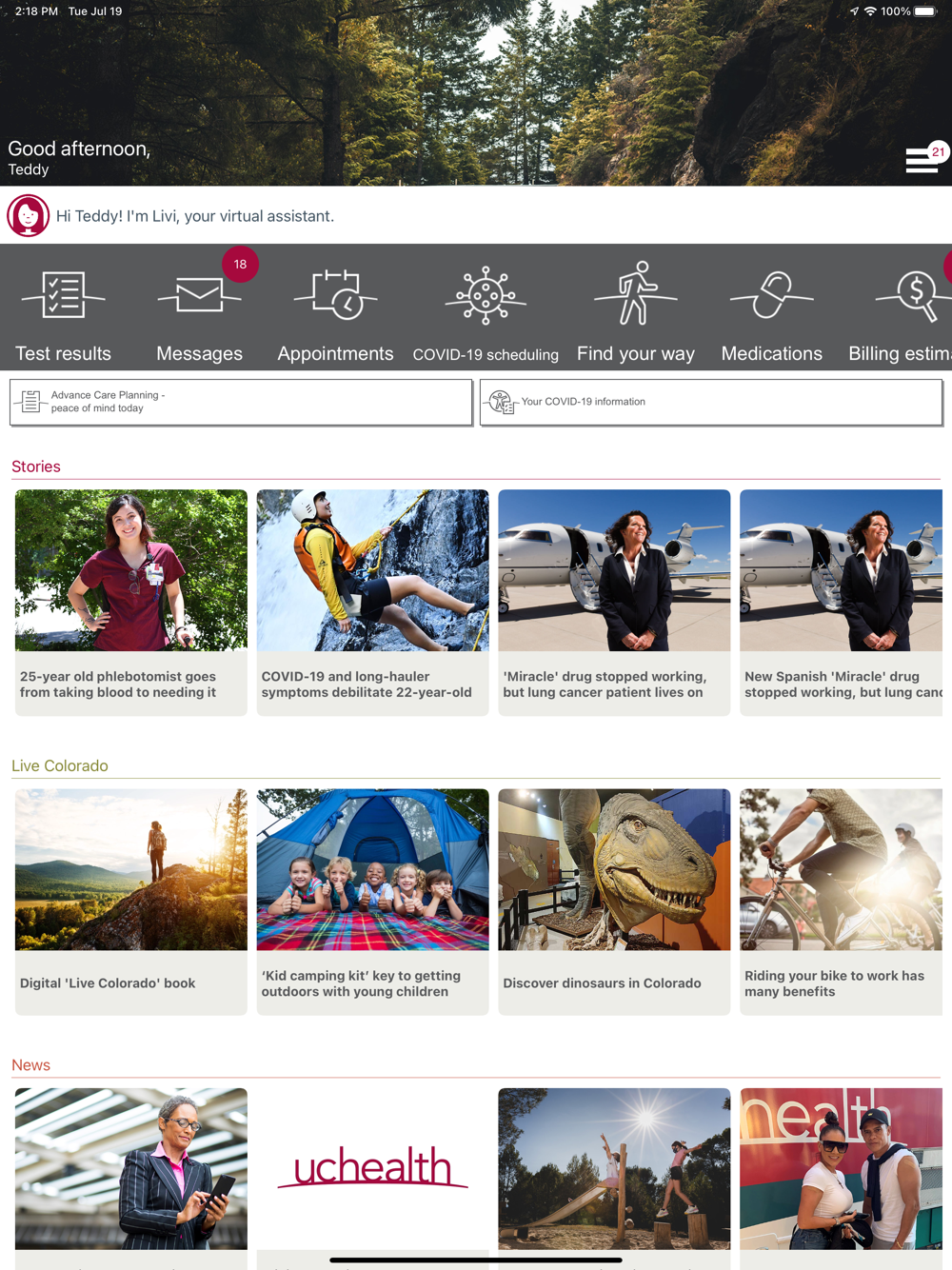
Task: Tap the home indicator bar
Action: pos(476,1260)
